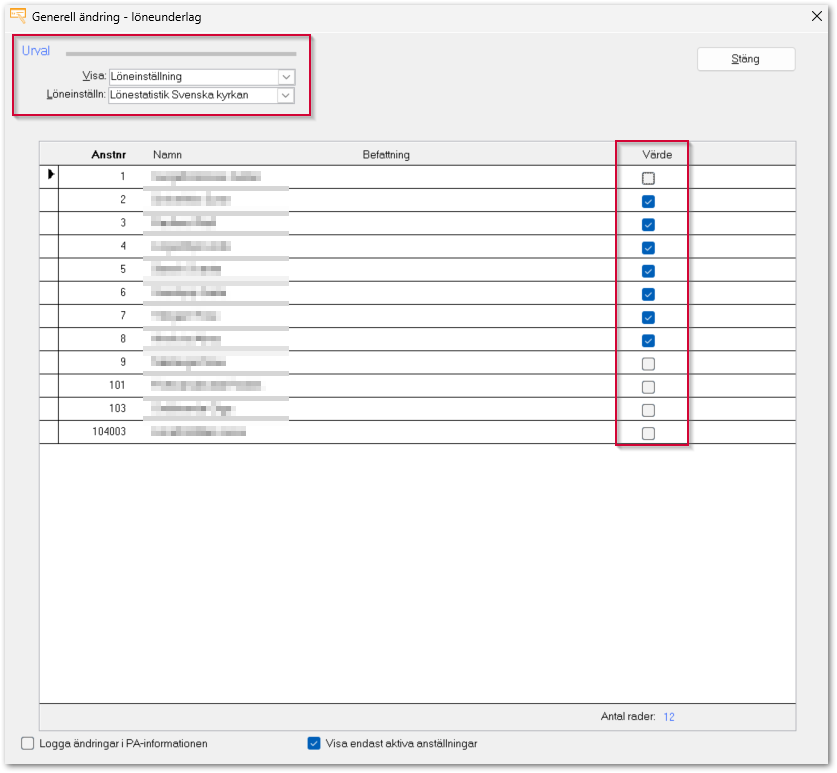Open the Visa dropdown arrow
The width and height of the screenshot is (837, 773).
click(x=286, y=77)
